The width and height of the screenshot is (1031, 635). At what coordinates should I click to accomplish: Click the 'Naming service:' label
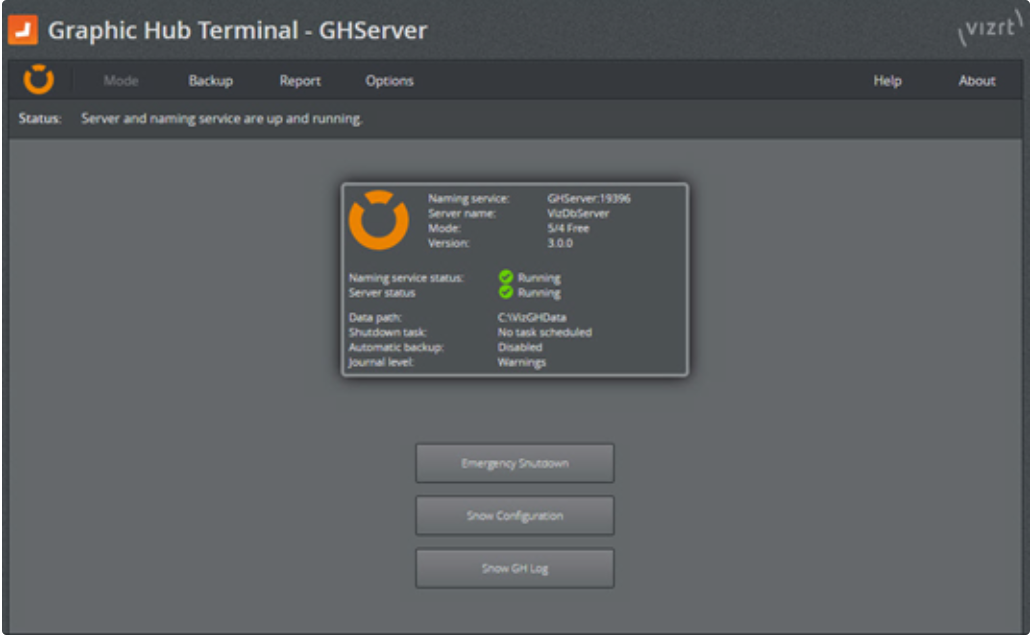[x=468, y=198]
